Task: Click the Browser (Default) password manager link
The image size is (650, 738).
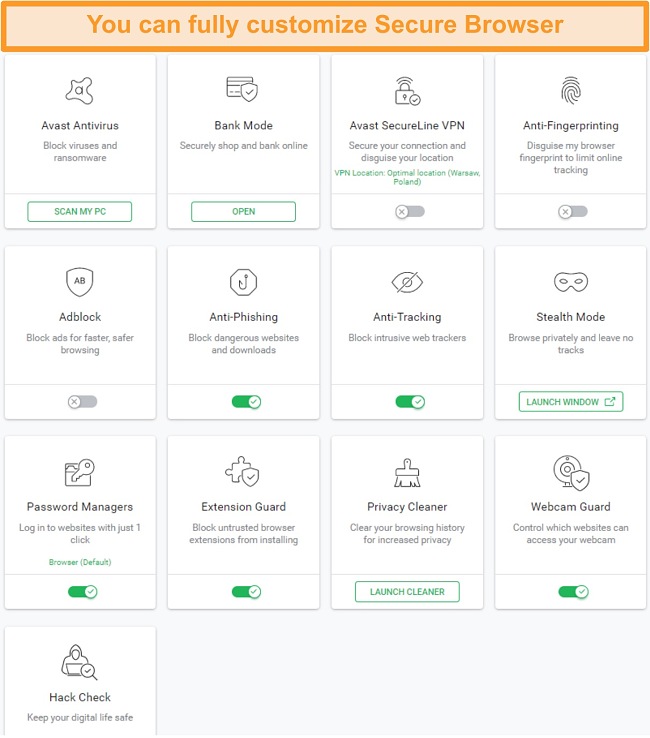Action: click(80, 562)
